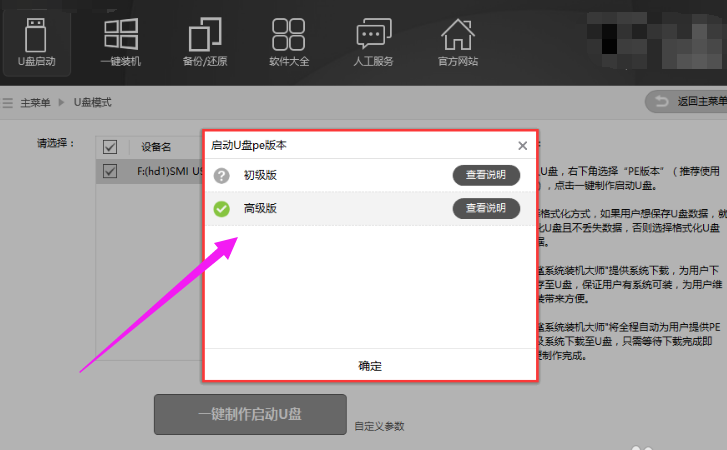Image resolution: width=727 pixels, height=450 pixels.
Task: Visit 官方网站 via the house icon
Action: [x=457, y=40]
